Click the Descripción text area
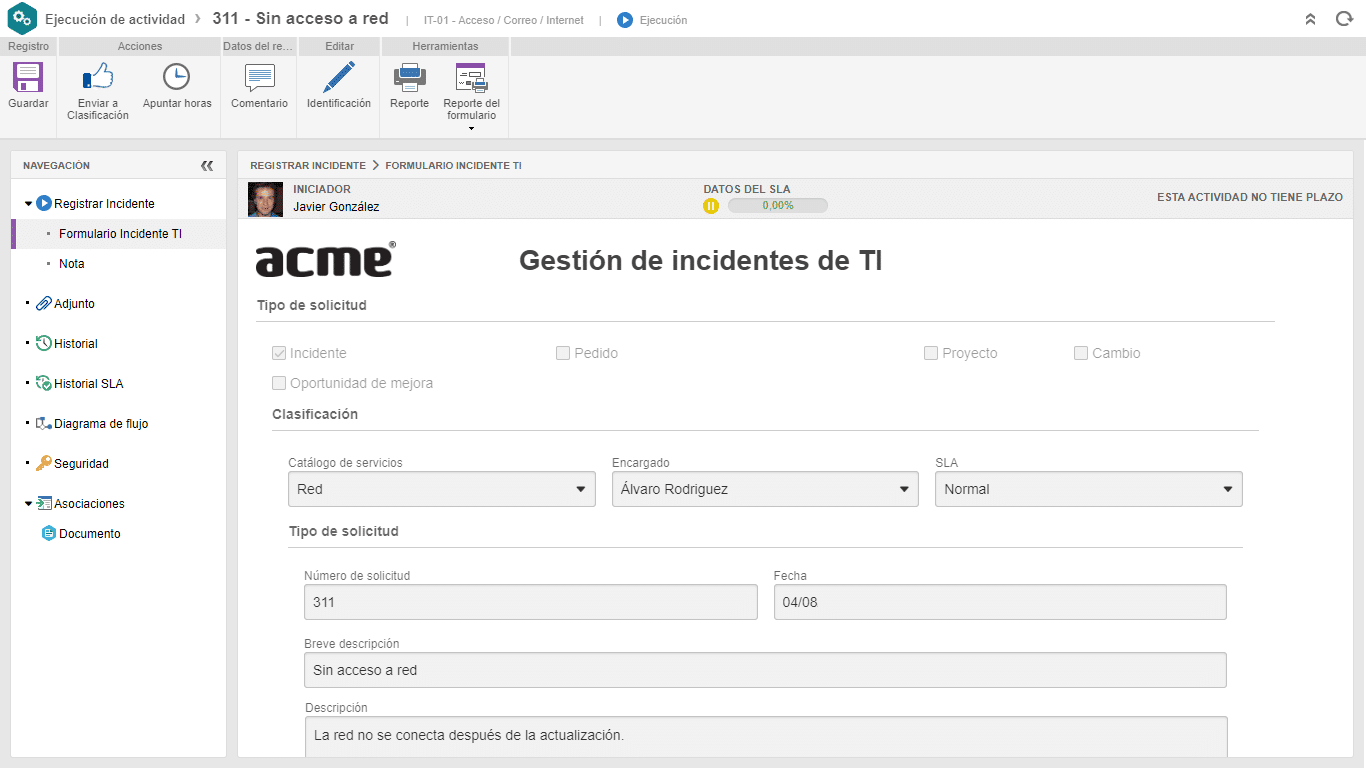This screenshot has width=1366, height=768. pos(766,737)
